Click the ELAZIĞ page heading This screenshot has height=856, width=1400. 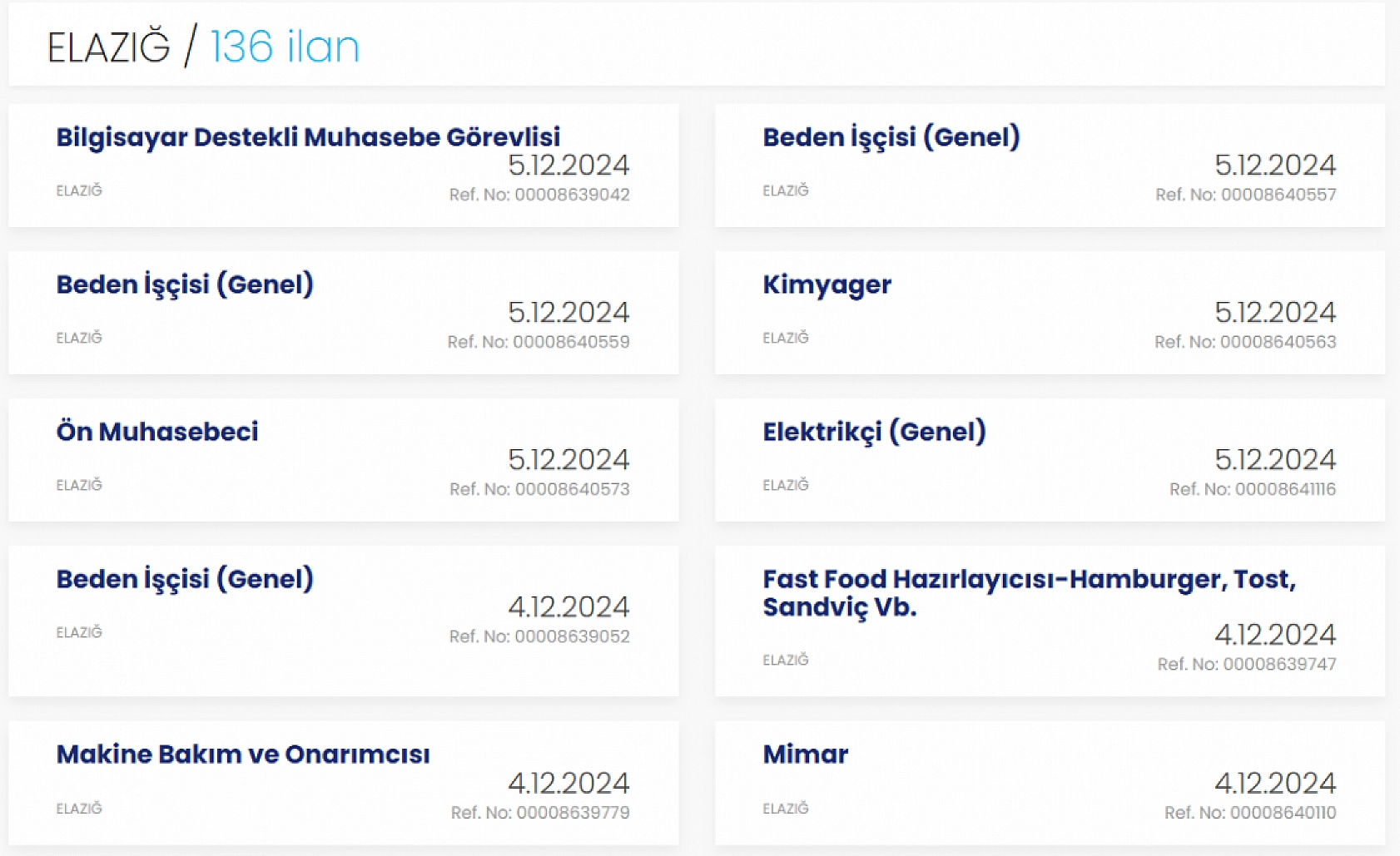click(x=109, y=47)
